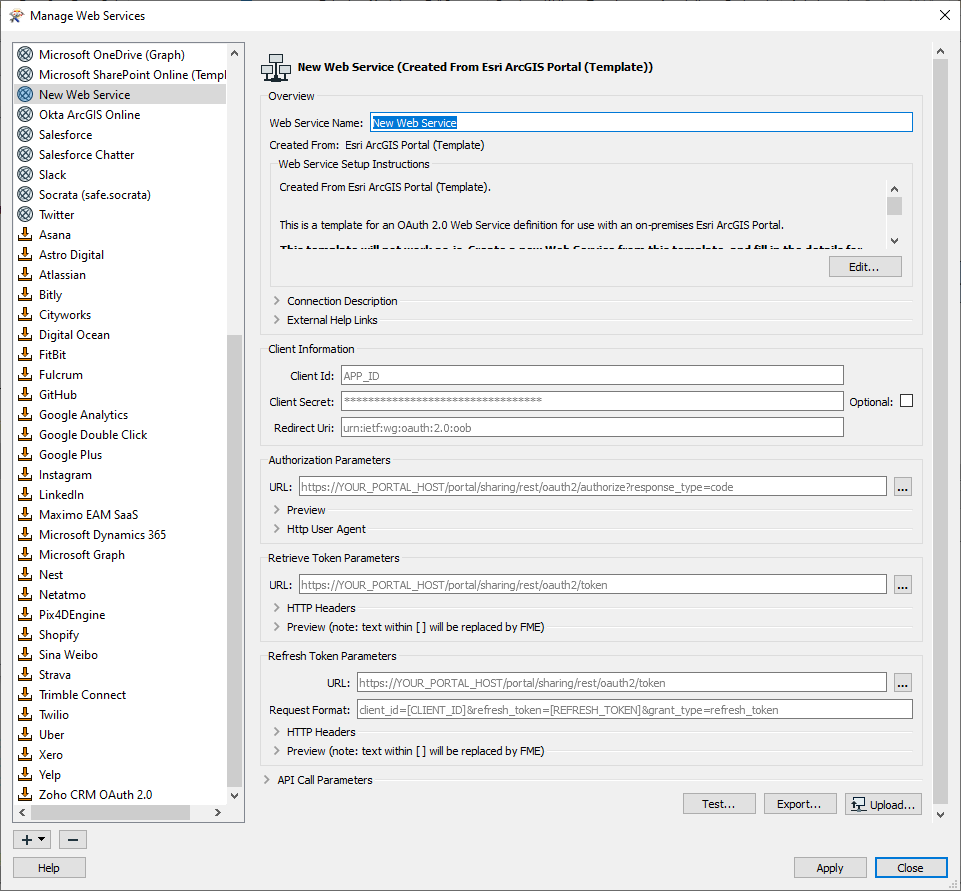
Task: Click the Edit... setup instructions button
Action: point(865,267)
